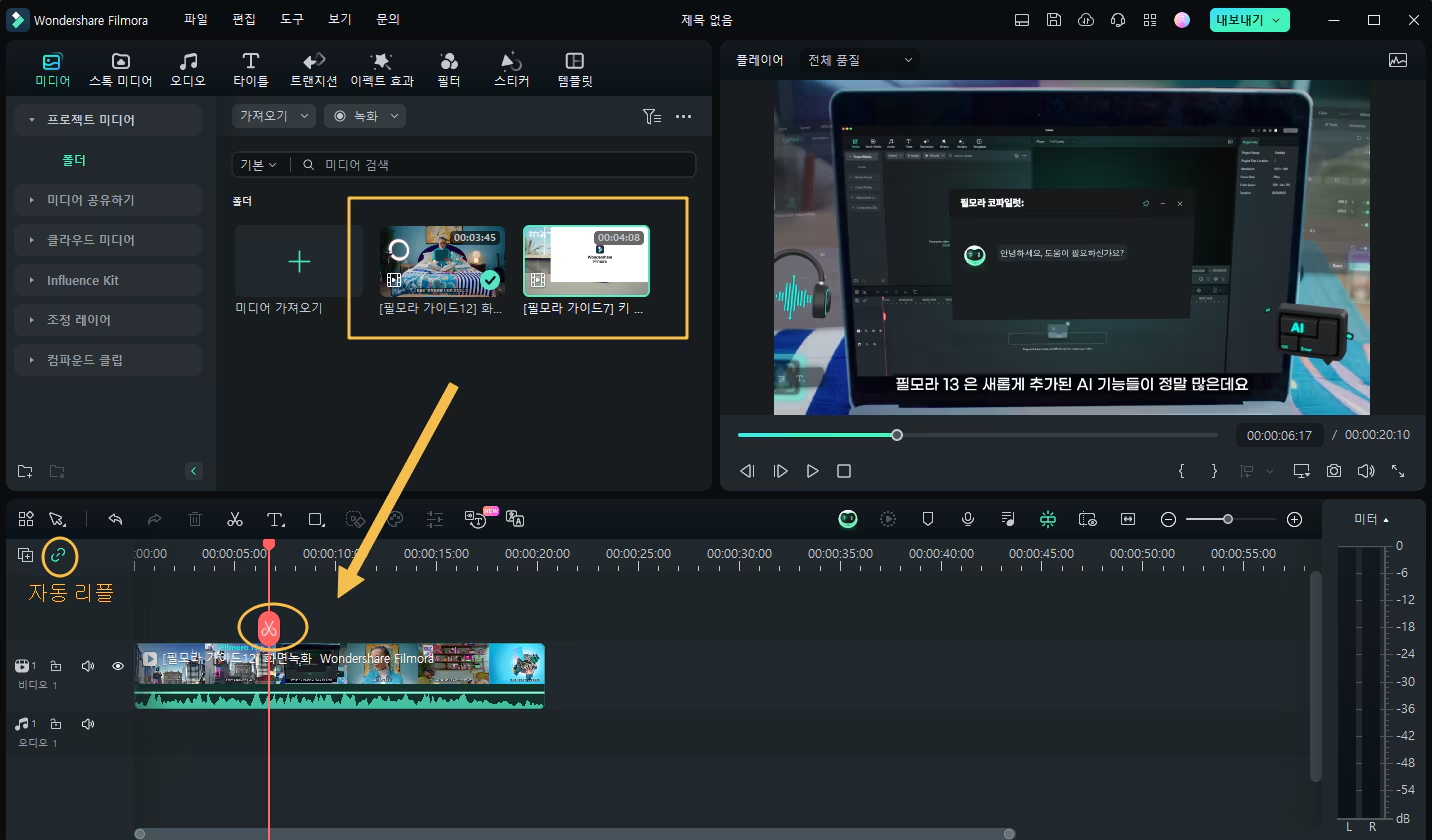Select the 폴더 item in sidebar
Image resolution: width=1432 pixels, height=840 pixels.
[x=74, y=160]
